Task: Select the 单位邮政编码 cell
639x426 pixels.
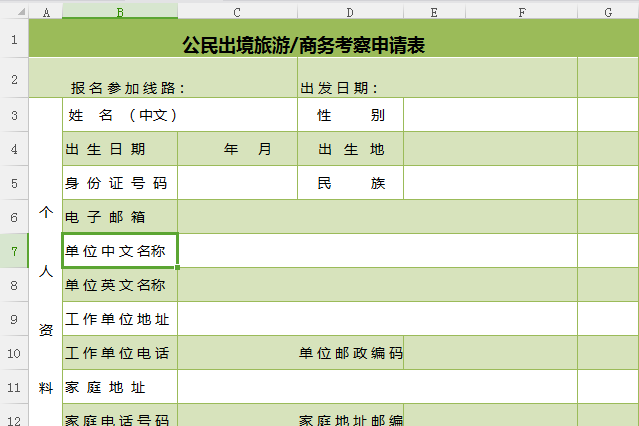Action: point(350,353)
